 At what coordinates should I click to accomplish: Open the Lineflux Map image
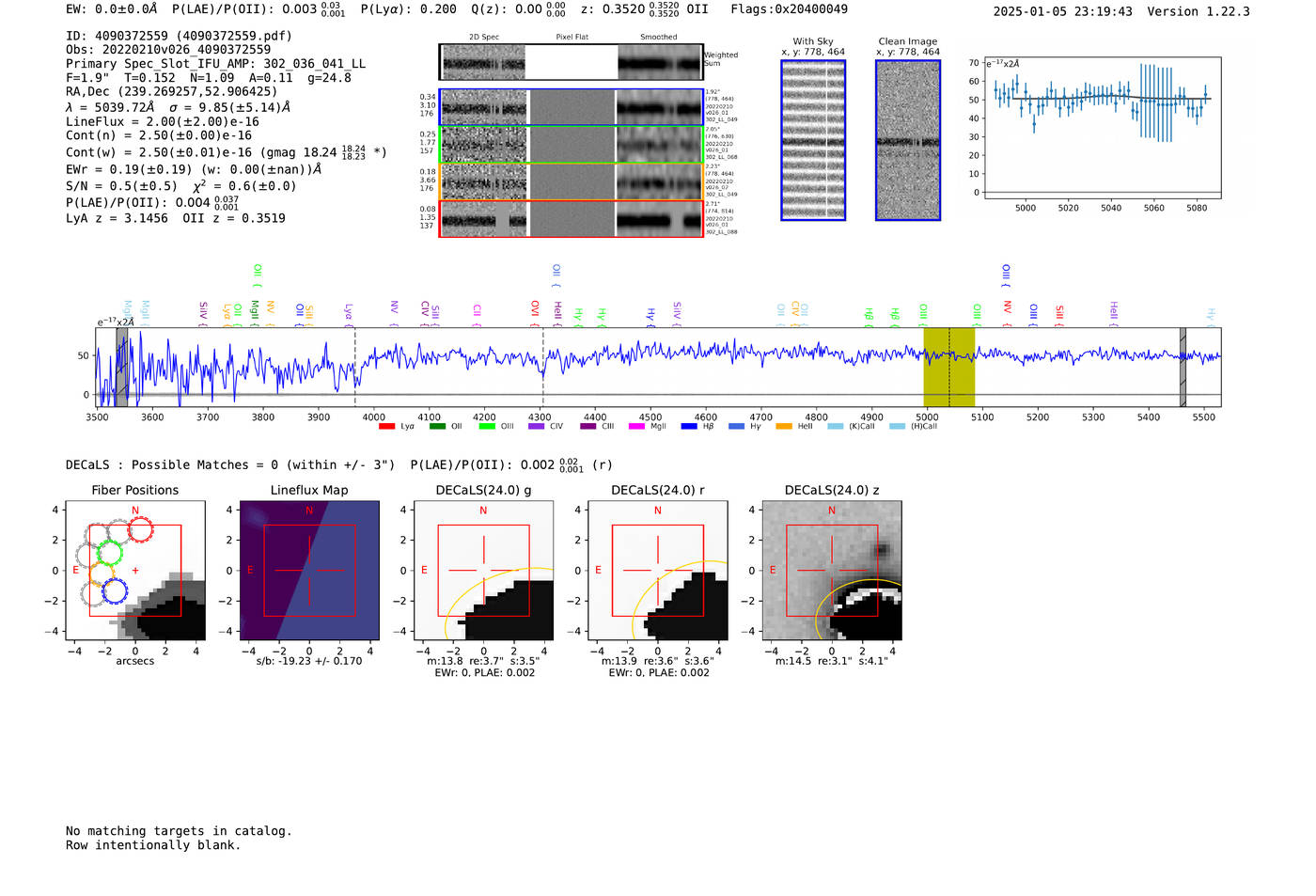pos(309,571)
